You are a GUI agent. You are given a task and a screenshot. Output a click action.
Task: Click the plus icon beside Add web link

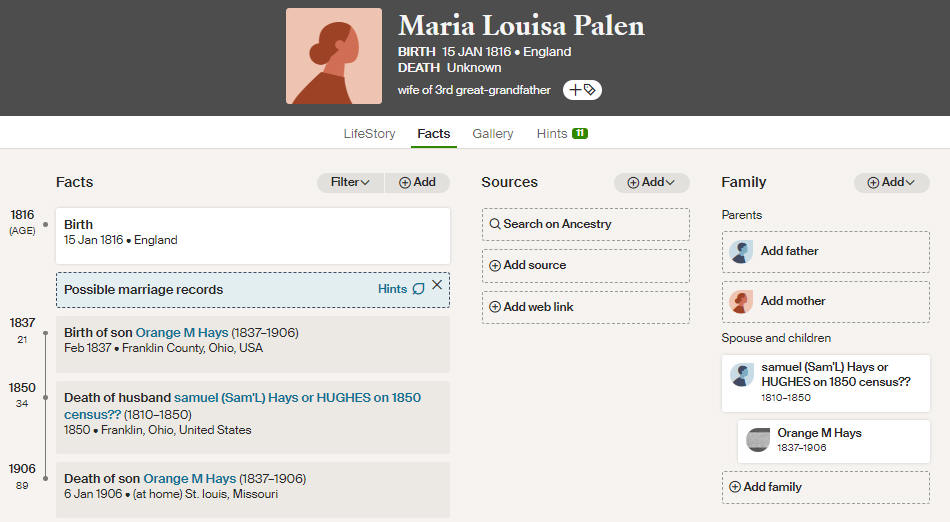click(495, 306)
